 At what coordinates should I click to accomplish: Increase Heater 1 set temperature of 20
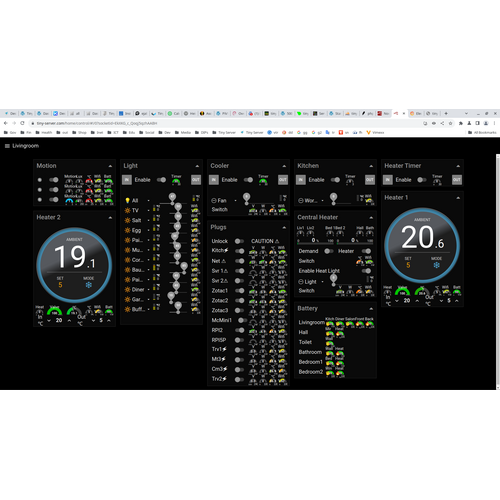coord(417,301)
